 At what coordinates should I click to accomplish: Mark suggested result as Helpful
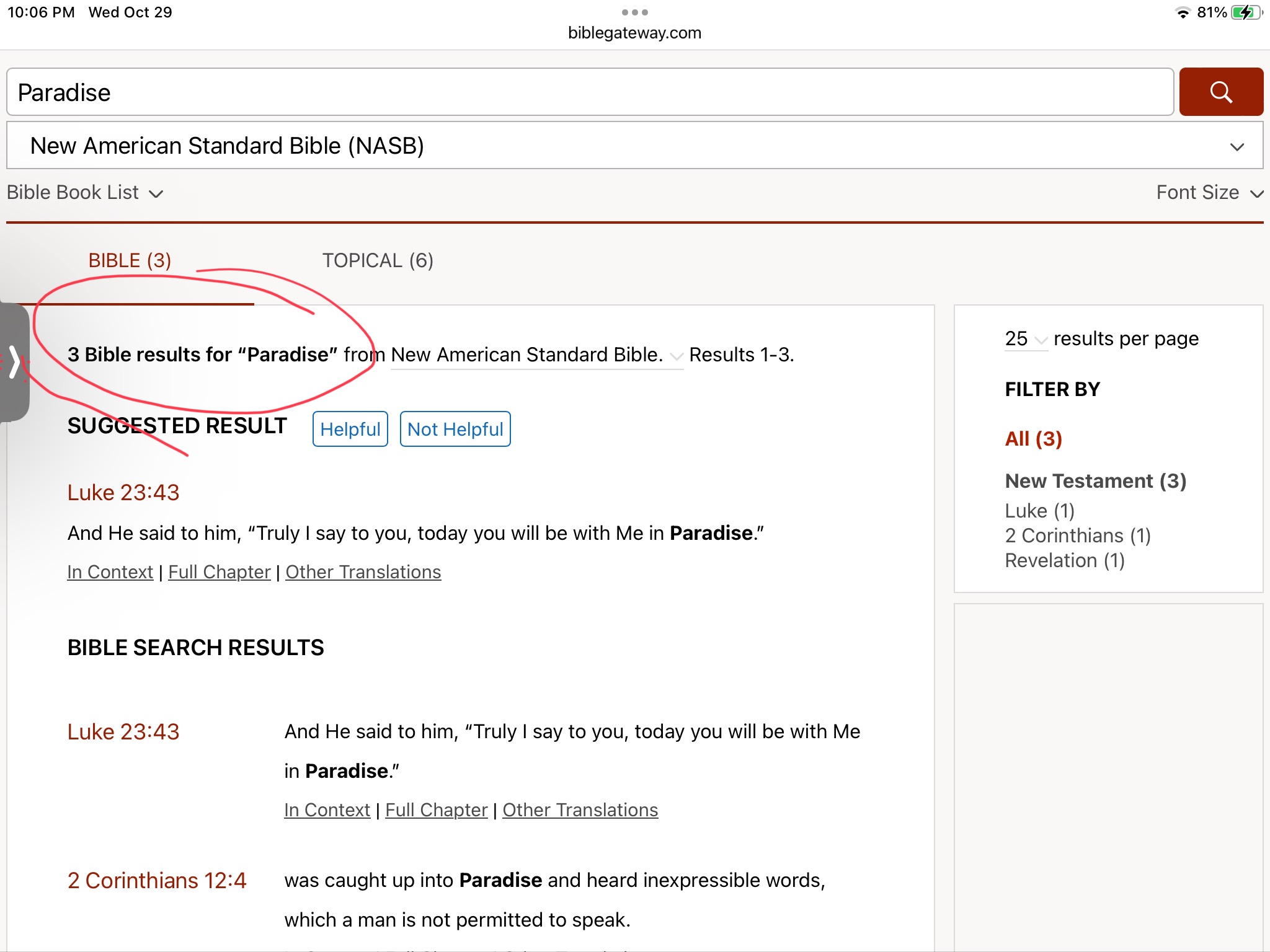[x=350, y=429]
